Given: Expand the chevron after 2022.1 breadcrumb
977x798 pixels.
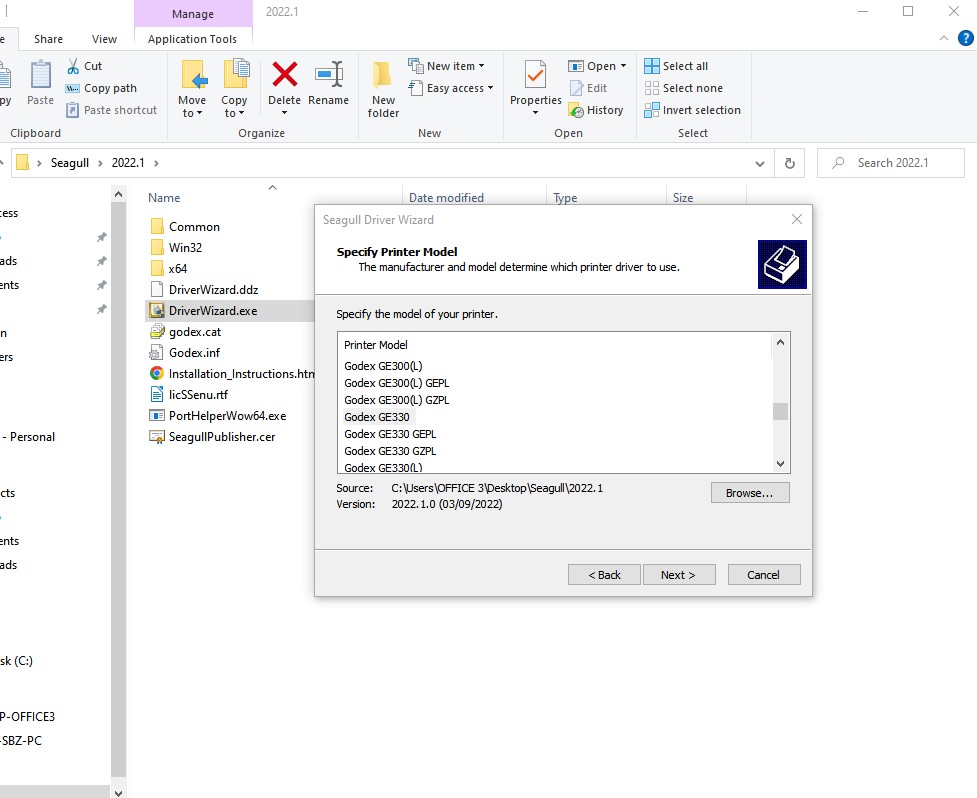Looking at the screenshot, I should click(156, 163).
